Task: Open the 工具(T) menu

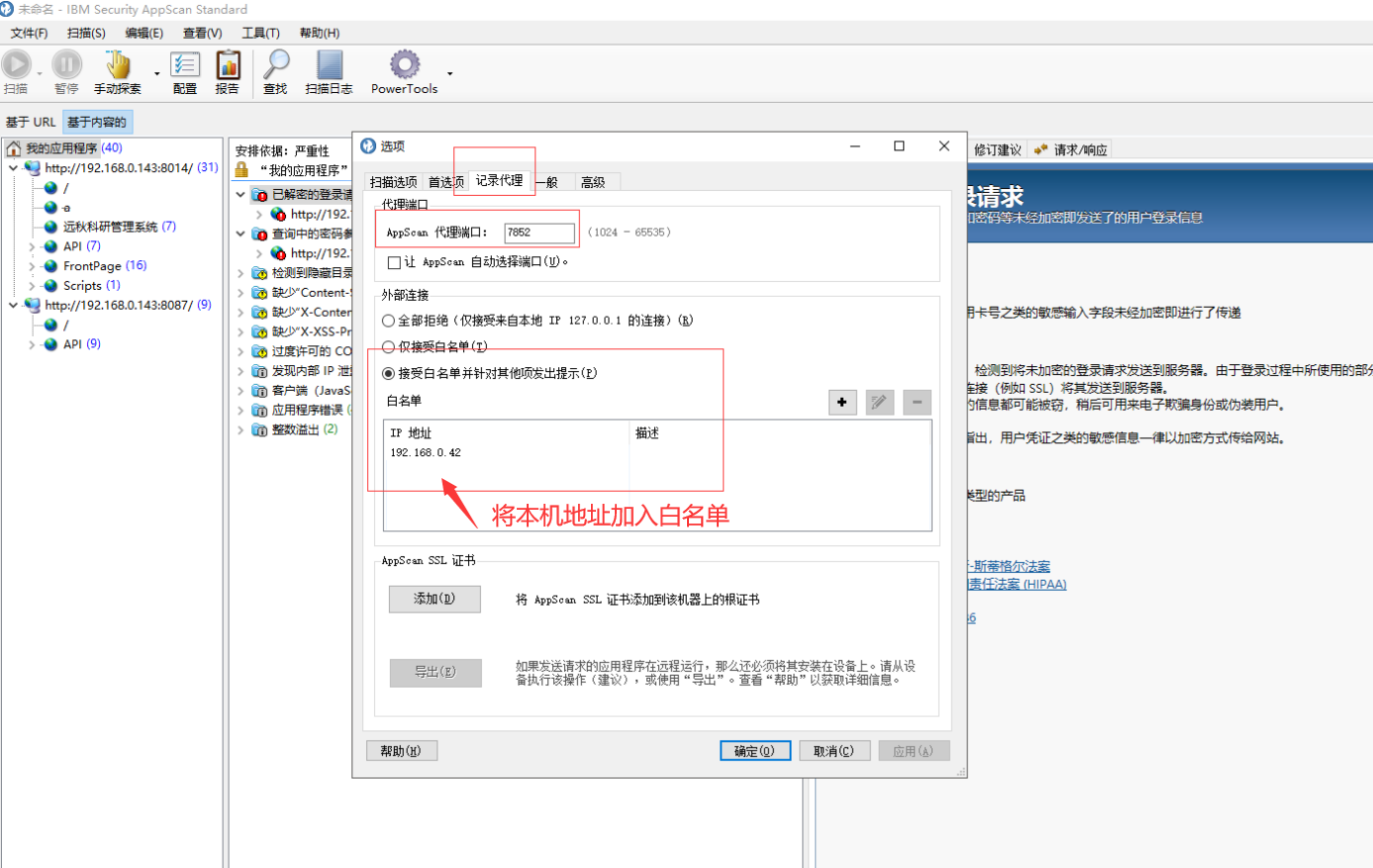Action: 261,33
